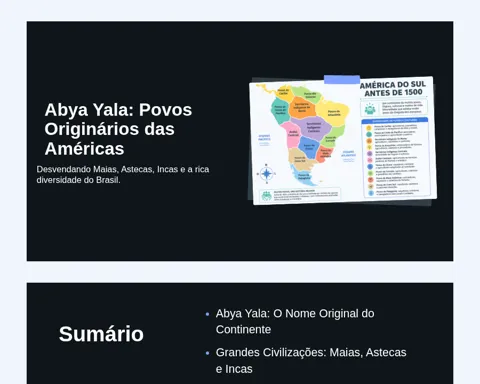
Task: Click the bullet dot before Abya Yala item
Action: click(208, 314)
